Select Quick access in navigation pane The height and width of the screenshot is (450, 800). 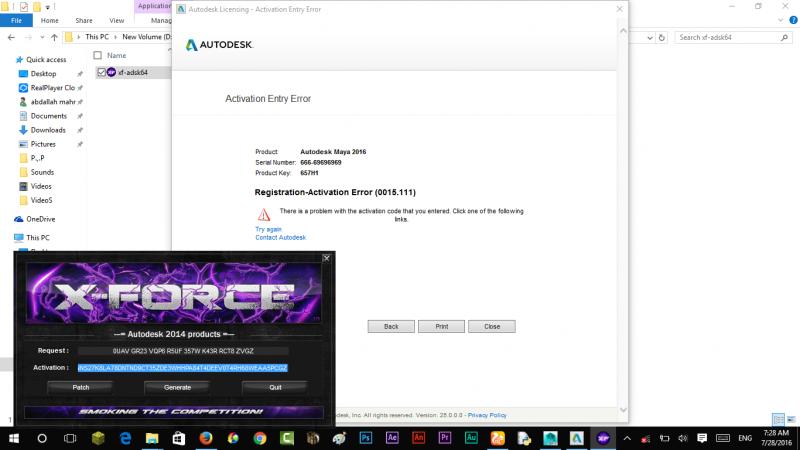tap(46, 60)
